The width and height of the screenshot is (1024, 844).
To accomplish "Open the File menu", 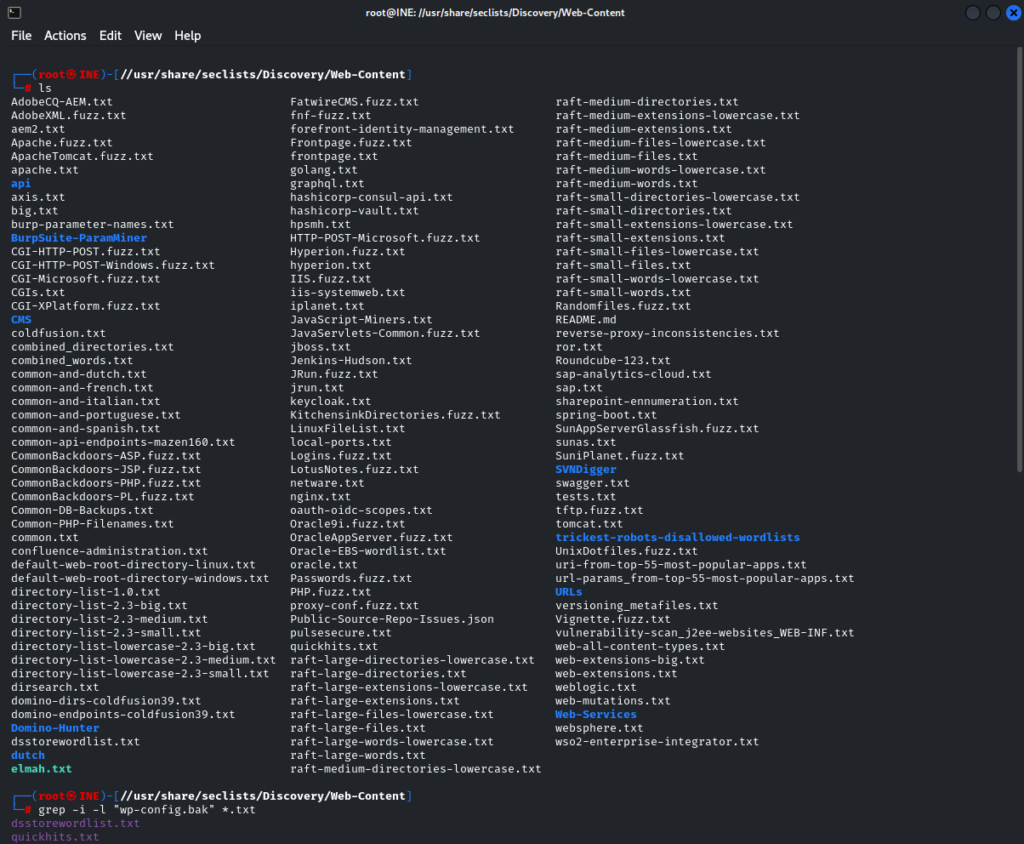I will point(21,35).
